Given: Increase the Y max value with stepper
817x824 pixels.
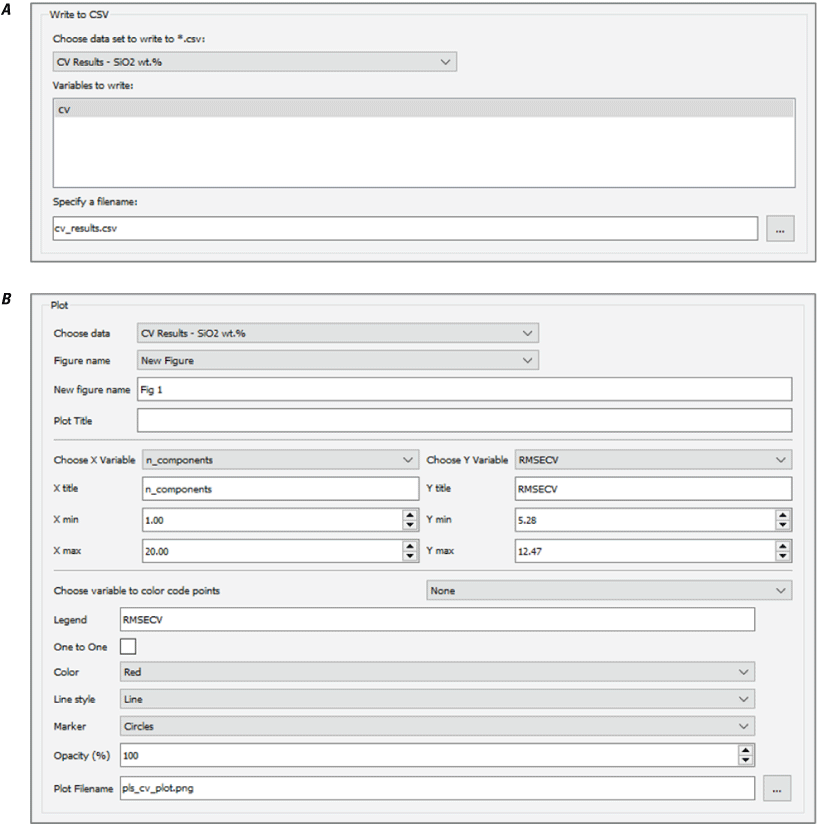Looking at the screenshot, I should pyautogui.click(x=783, y=546).
